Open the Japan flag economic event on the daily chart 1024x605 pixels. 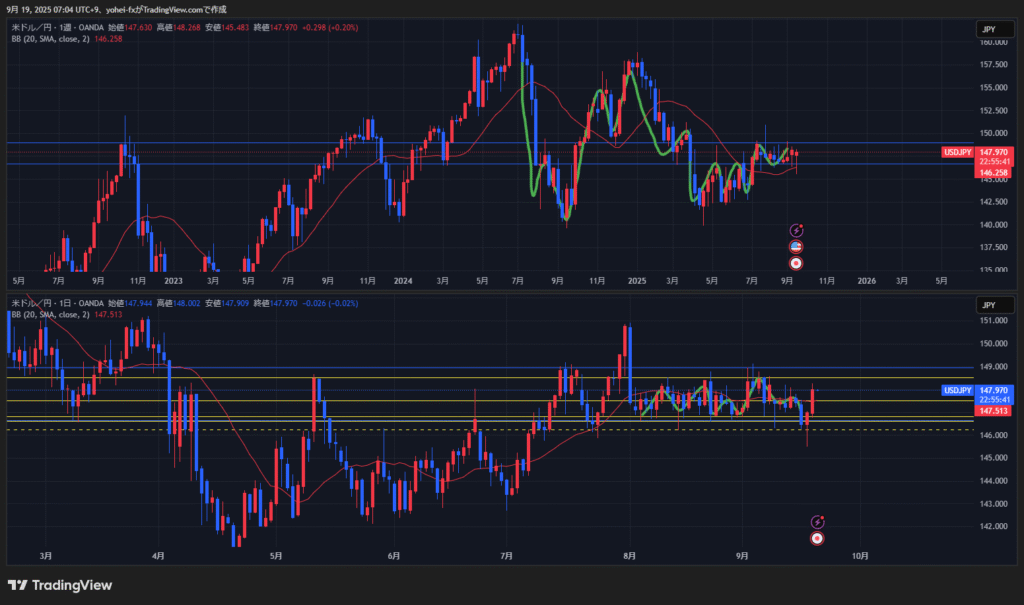pyautogui.click(x=817, y=538)
